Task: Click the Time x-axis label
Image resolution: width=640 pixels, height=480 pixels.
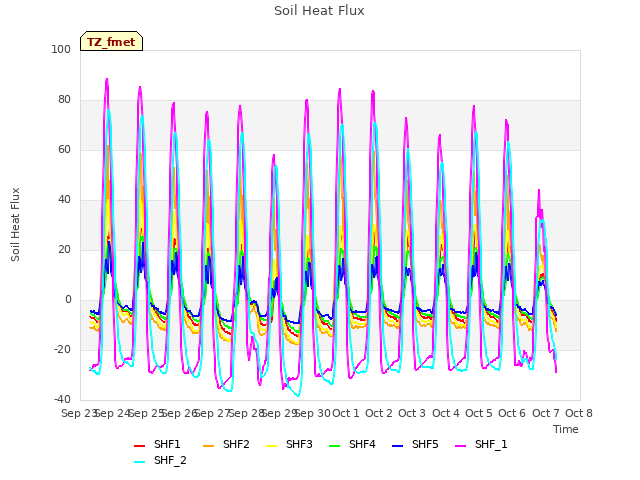Action: point(566,429)
